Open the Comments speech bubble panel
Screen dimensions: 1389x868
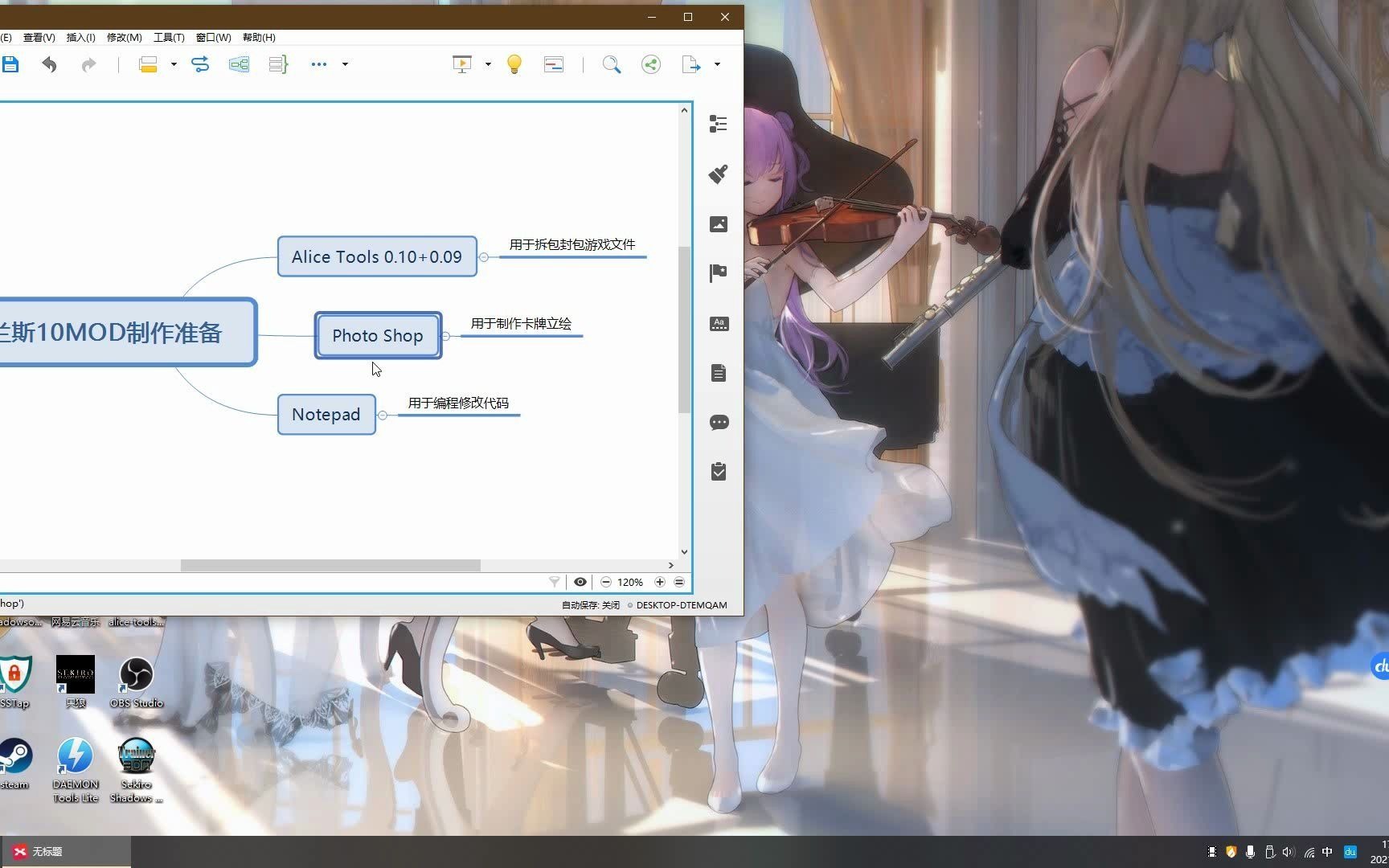click(719, 422)
